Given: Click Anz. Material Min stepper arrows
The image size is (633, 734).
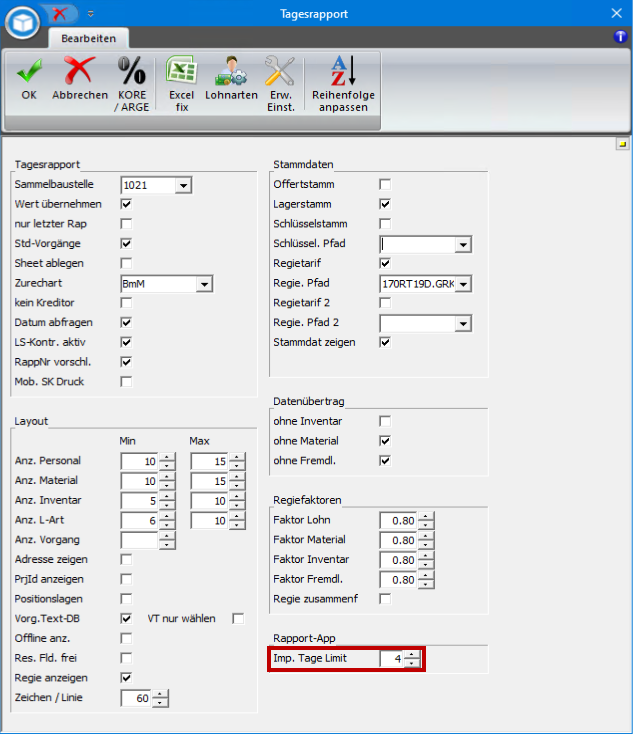Looking at the screenshot, I should [167, 481].
